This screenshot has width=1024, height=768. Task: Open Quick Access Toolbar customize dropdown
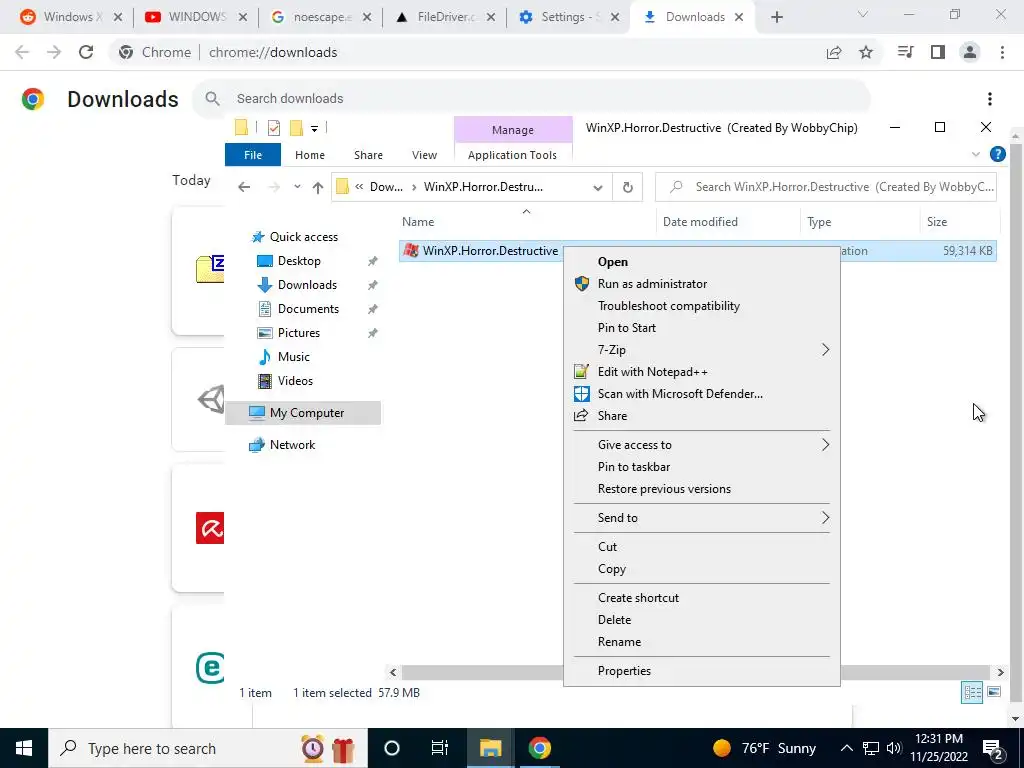[x=314, y=129]
